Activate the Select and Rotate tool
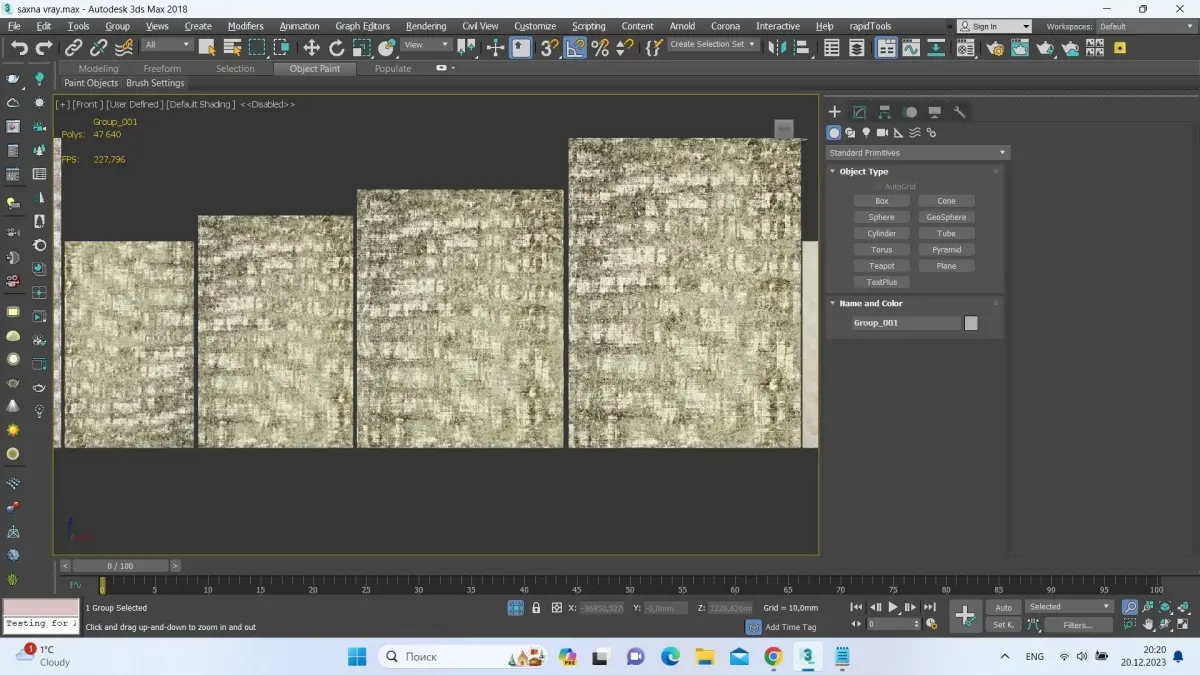The image size is (1200, 675). [337, 47]
